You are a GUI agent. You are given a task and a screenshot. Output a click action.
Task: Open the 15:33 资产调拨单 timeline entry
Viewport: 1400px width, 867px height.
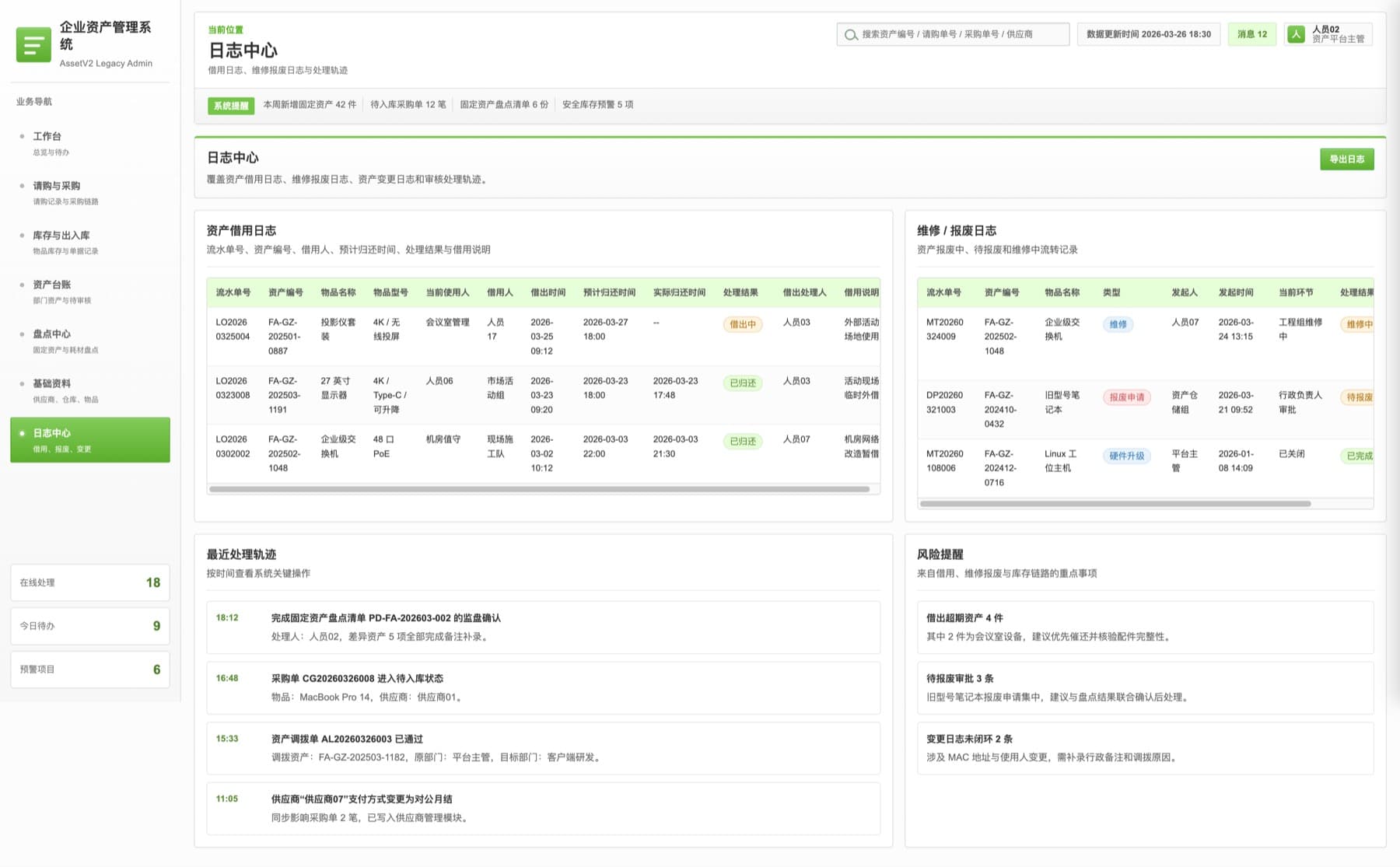coord(543,748)
